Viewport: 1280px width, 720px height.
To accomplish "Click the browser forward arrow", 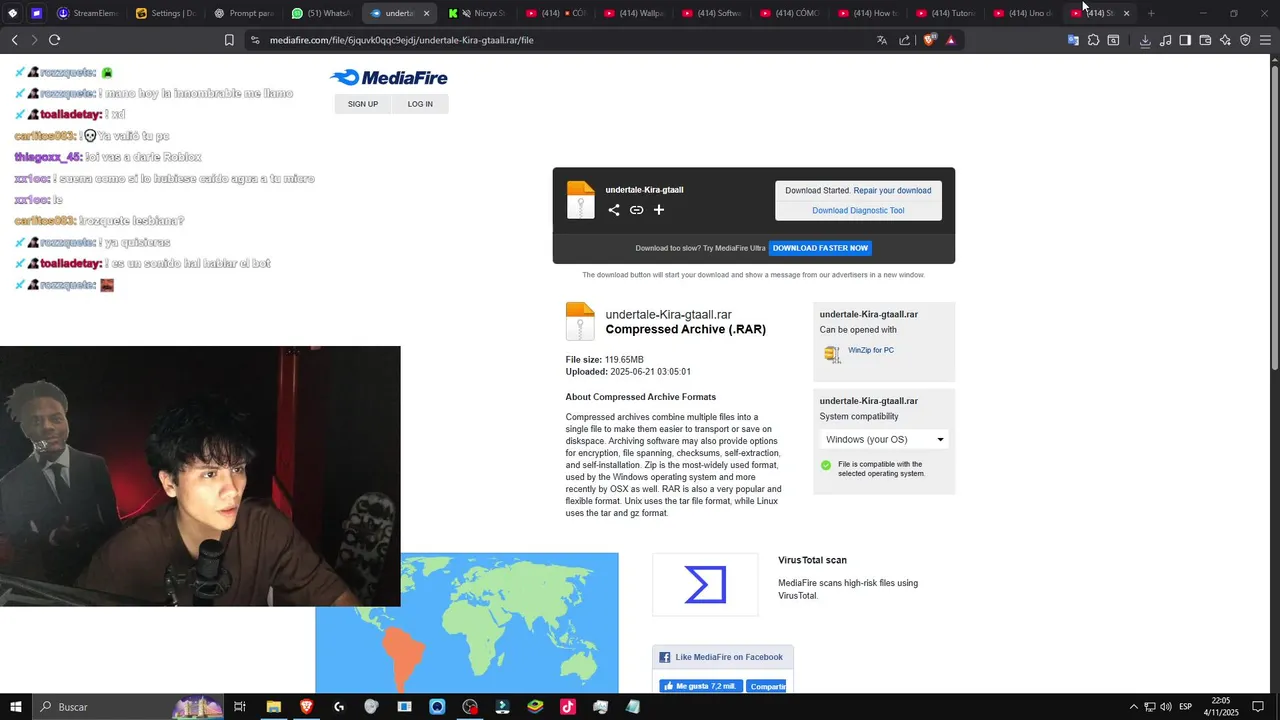I will [34, 40].
